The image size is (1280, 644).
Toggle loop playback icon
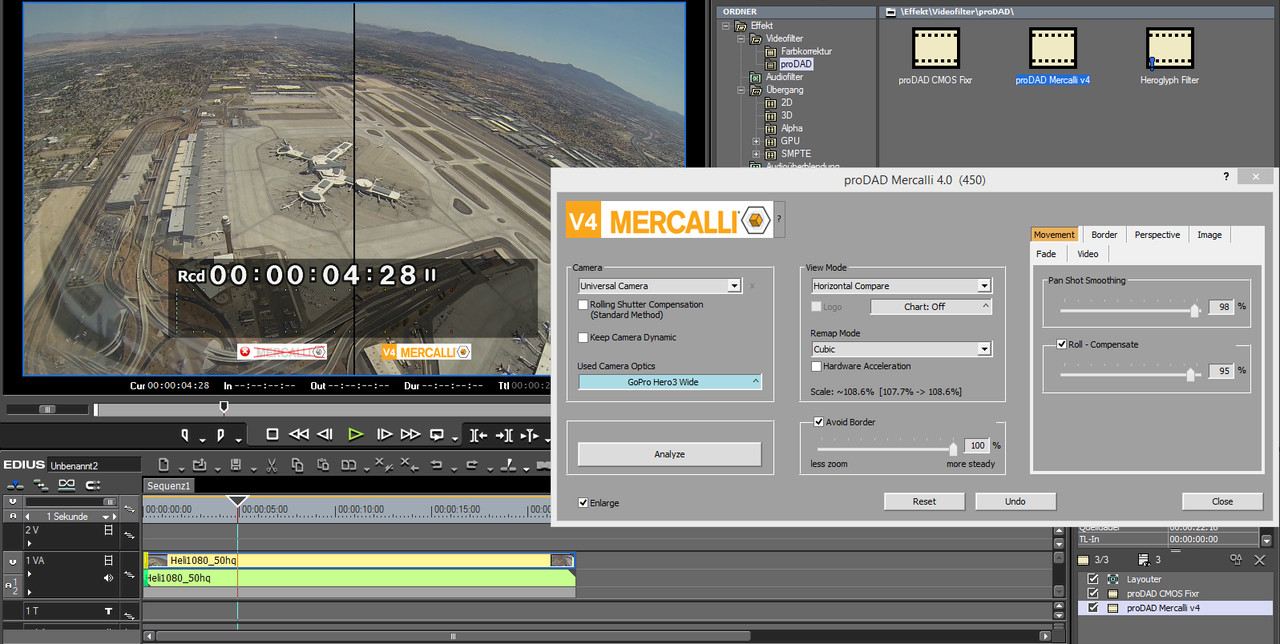click(x=437, y=435)
